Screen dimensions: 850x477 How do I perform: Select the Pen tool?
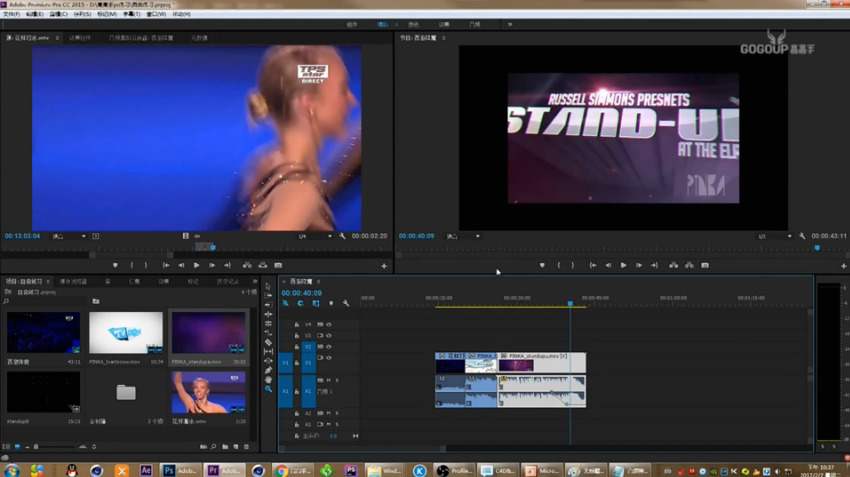tap(268, 370)
